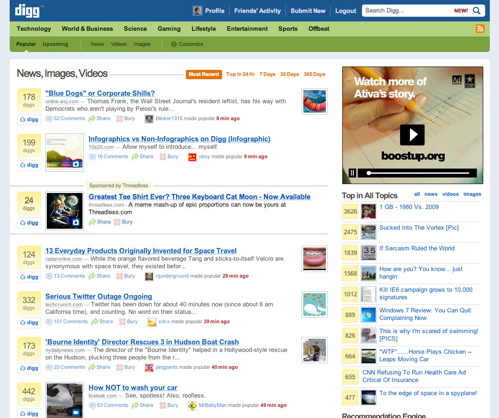Click the search magnifier icon
The height and width of the screenshot is (418, 499).
pyautogui.click(x=477, y=11)
